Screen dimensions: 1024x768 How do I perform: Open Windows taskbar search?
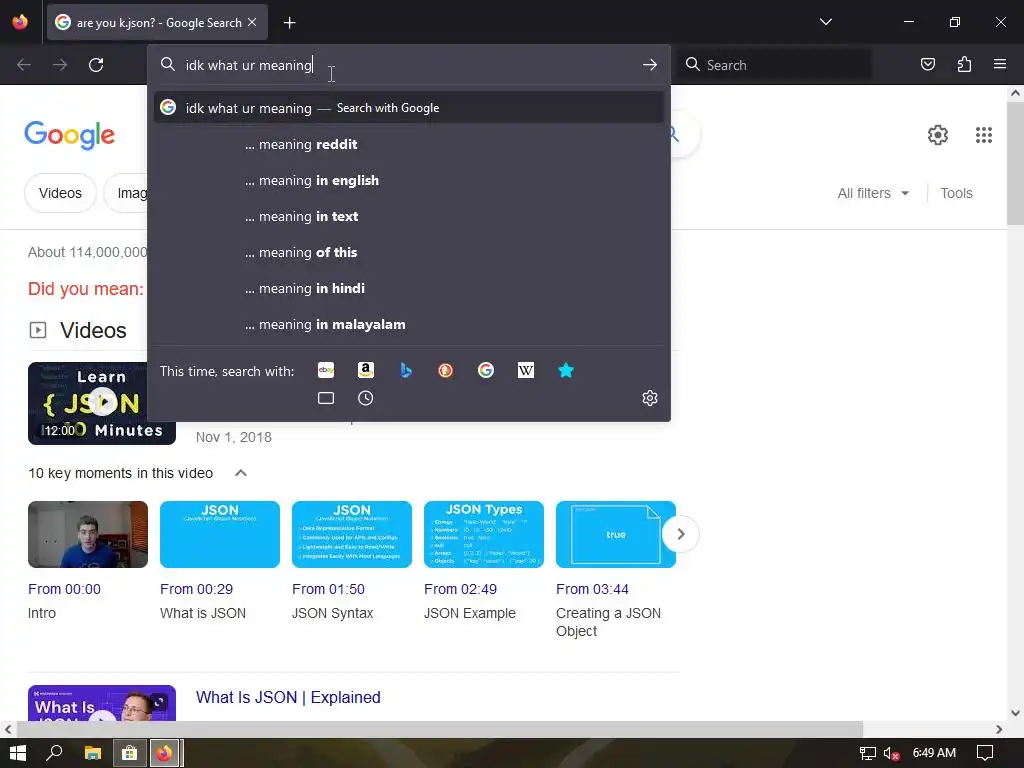coord(54,753)
